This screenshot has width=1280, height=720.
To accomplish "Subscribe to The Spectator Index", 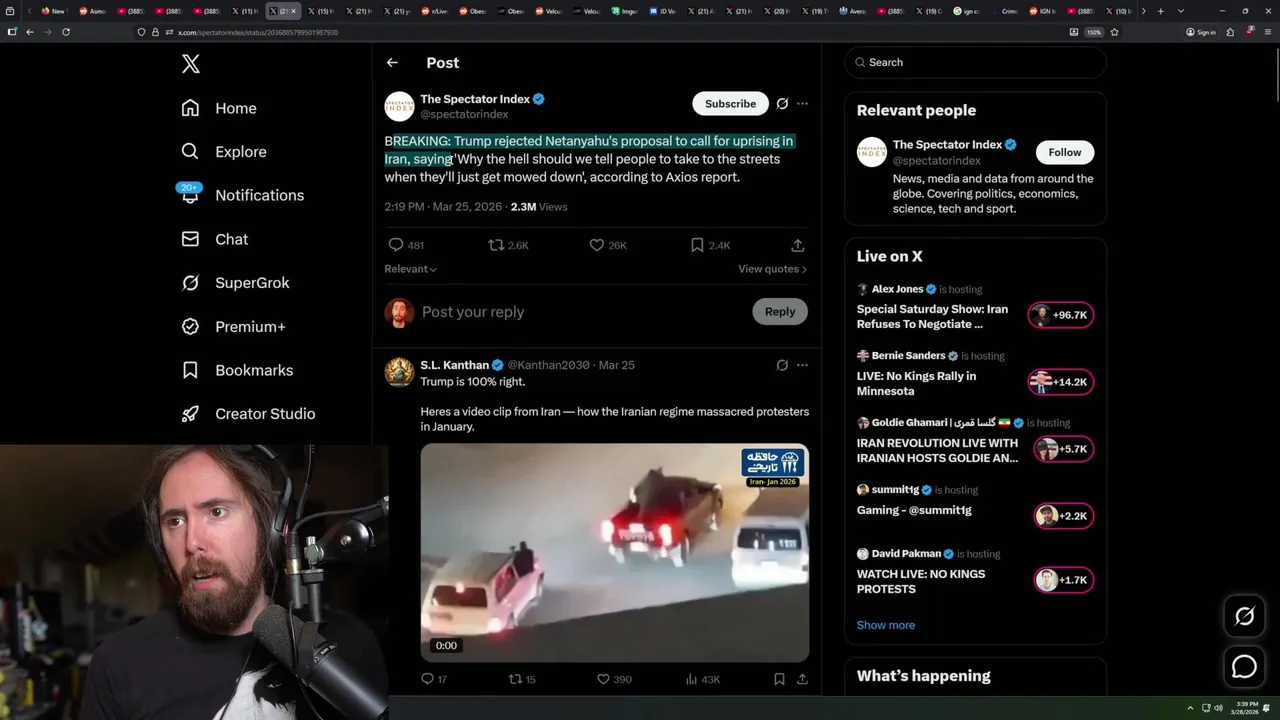I will (x=730, y=104).
